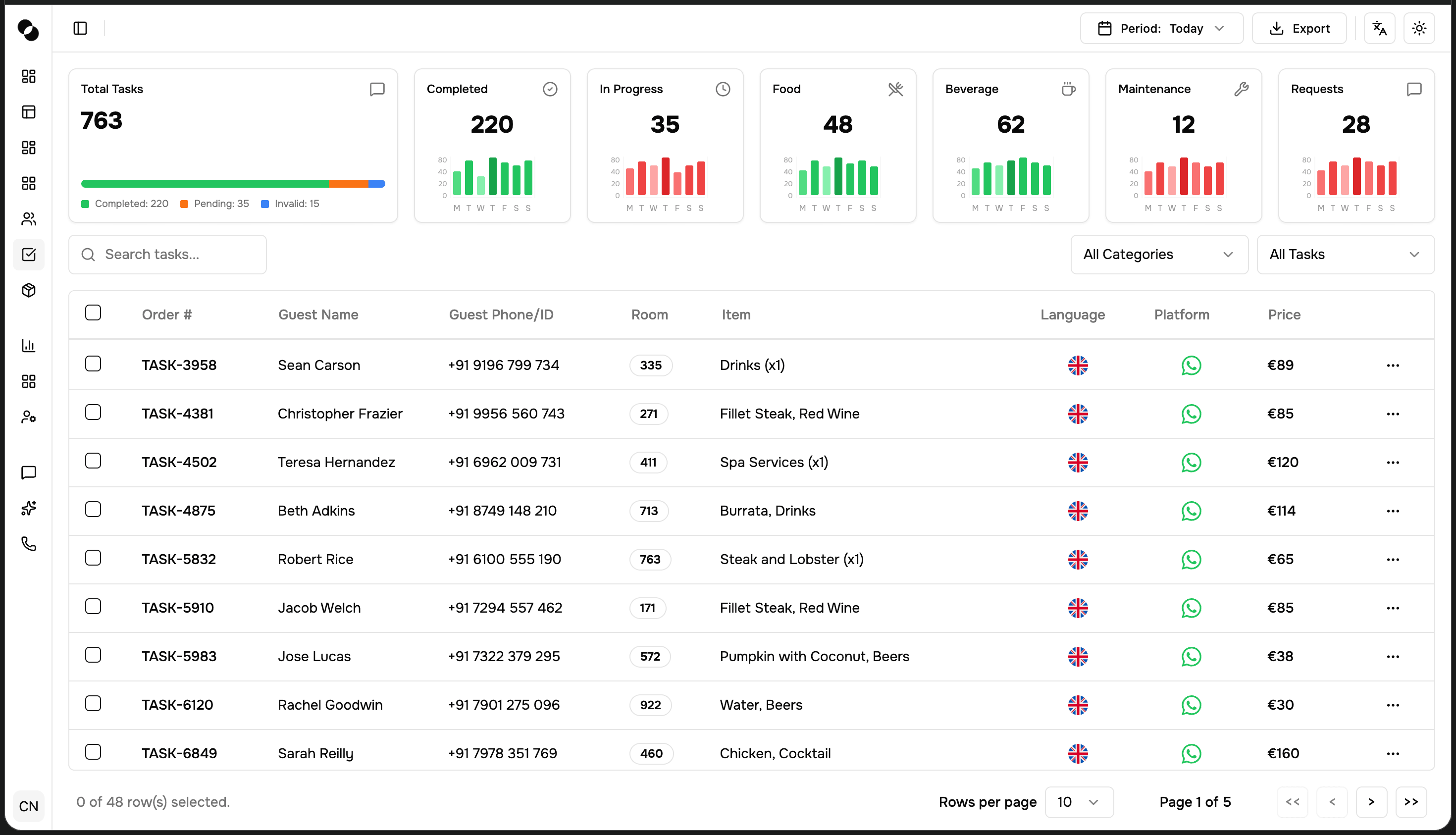Screen dimensions: 1456x835
Task: Open the chat message sidebar icon
Action: [29, 472]
